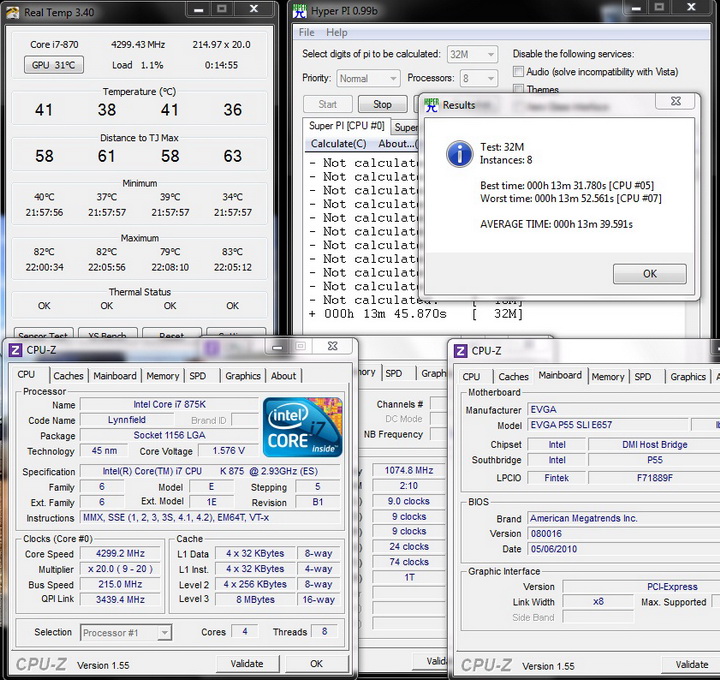Click the Hyper PI window title icon
Screen dimensions: 720x680
300,11
